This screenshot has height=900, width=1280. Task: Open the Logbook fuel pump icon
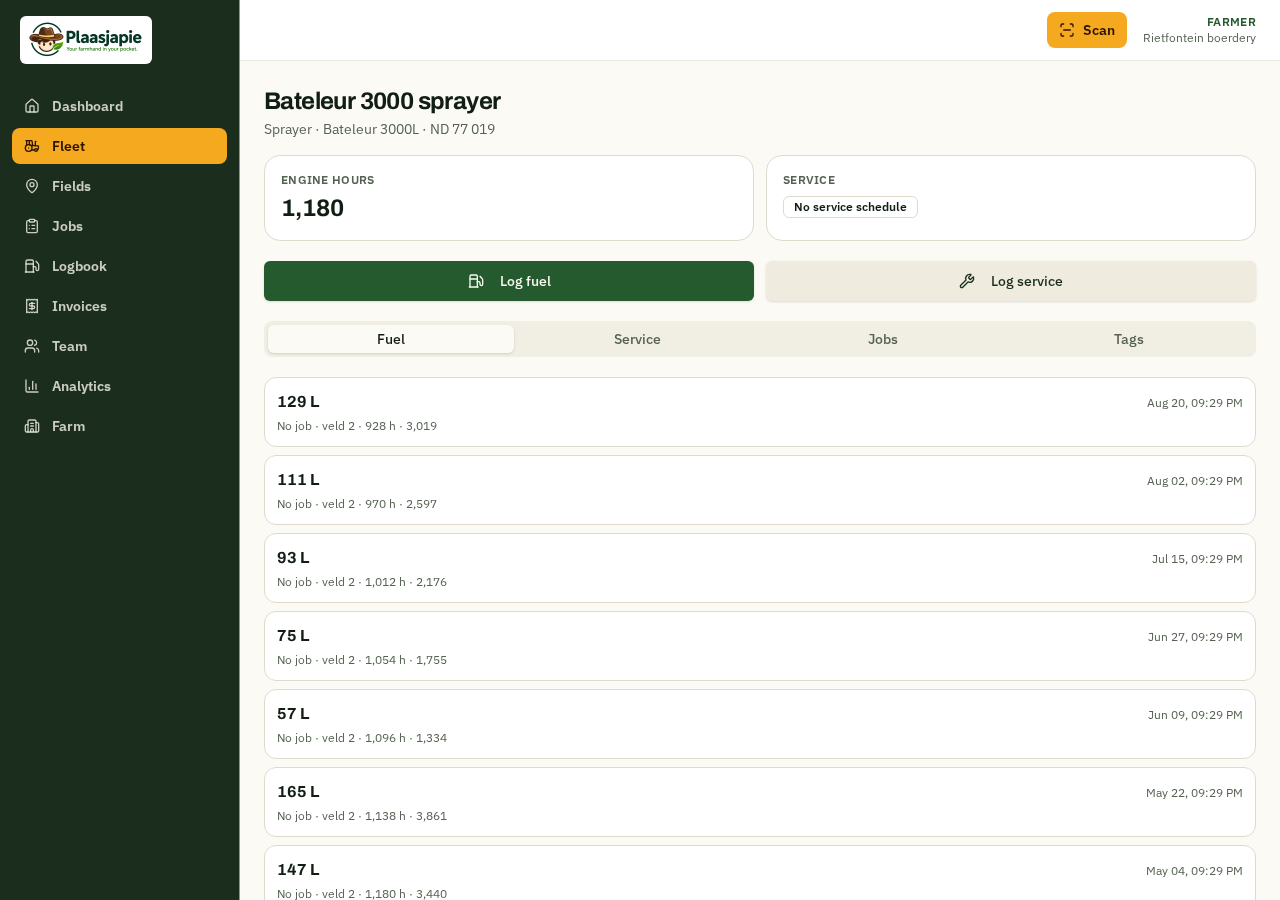(32, 266)
